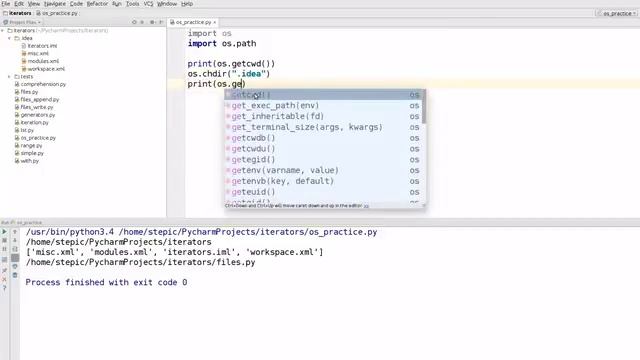Open help via the question mark icon
Screen dimensions: 640x360
[4, 288]
